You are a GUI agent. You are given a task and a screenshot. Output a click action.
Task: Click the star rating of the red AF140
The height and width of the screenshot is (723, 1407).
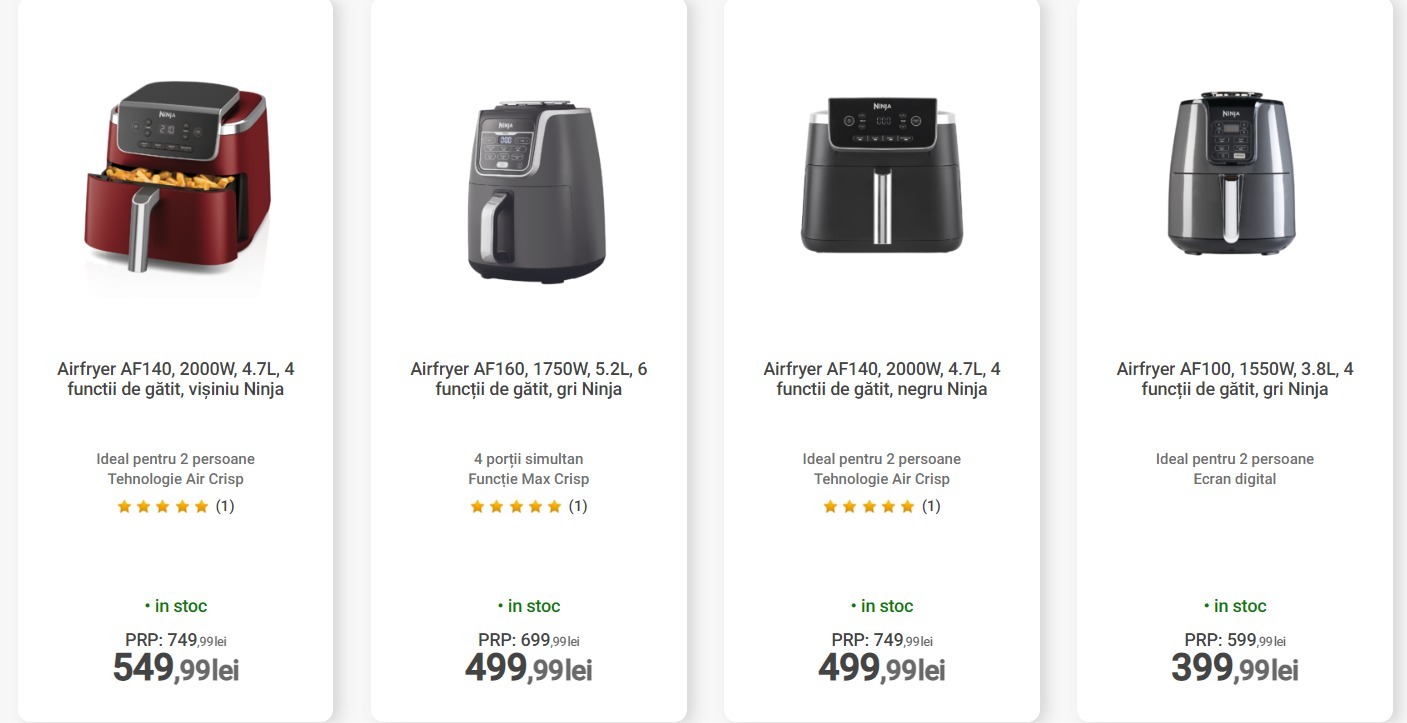tap(163, 507)
